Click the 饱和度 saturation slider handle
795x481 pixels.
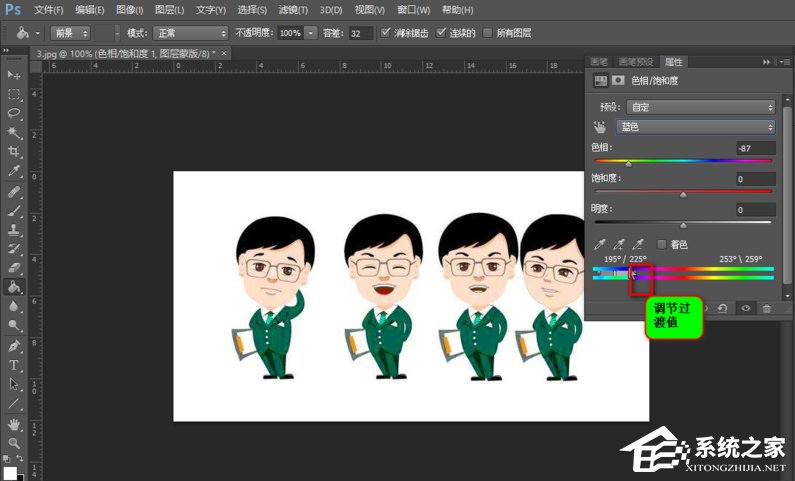point(683,195)
